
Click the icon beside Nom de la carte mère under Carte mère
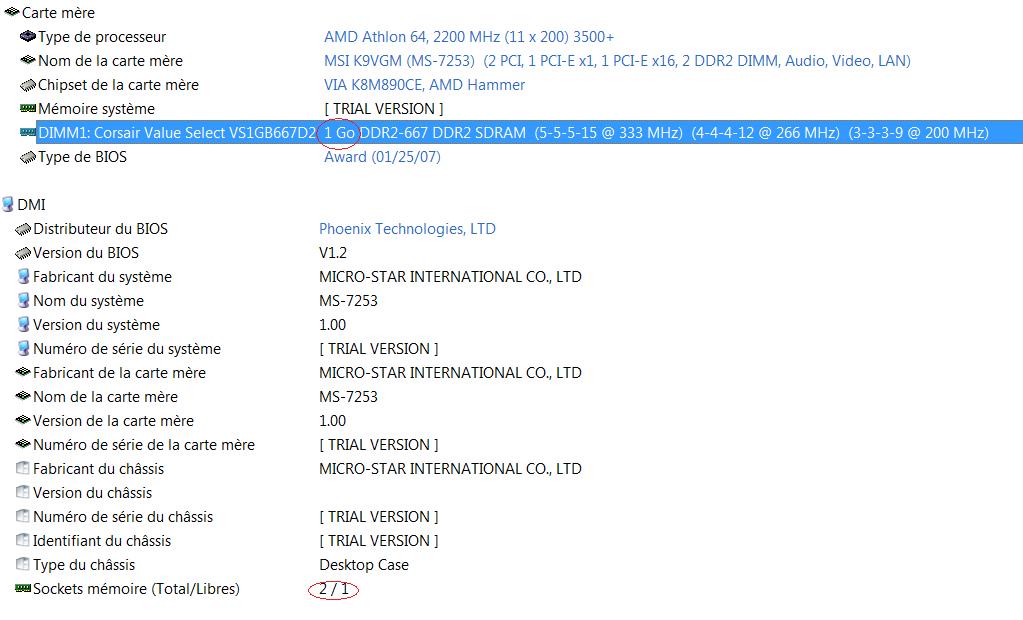(27, 60)
